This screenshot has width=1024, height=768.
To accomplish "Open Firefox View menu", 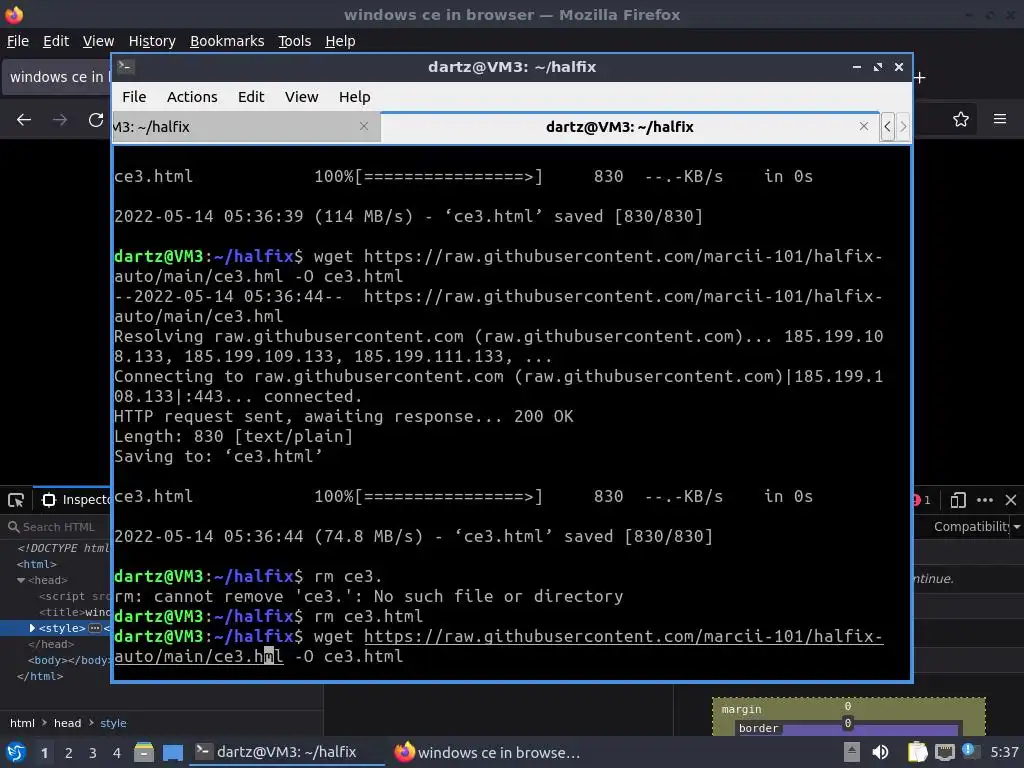I will [x=98, y=41].
